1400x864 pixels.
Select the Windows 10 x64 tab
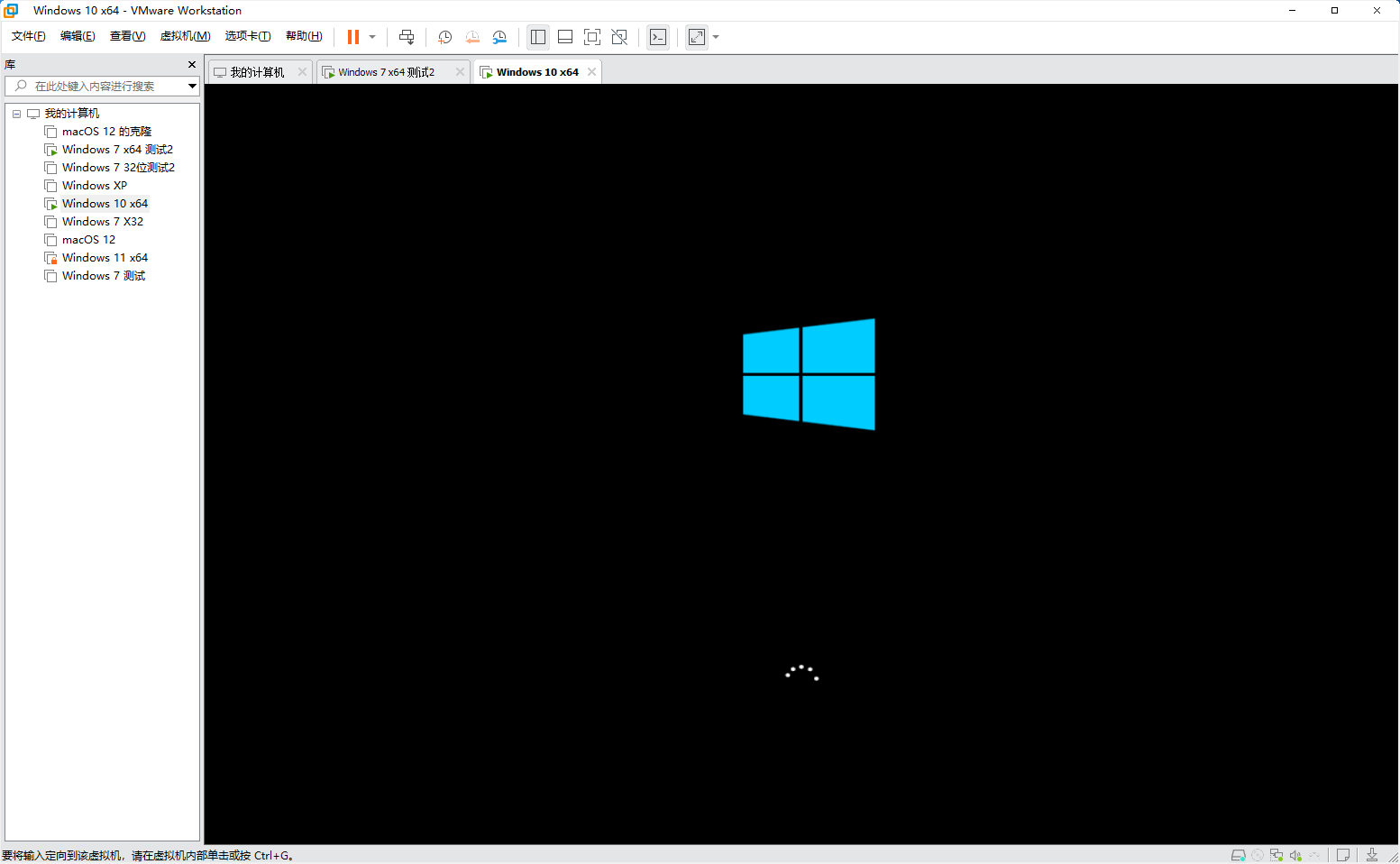click(537, 72)
